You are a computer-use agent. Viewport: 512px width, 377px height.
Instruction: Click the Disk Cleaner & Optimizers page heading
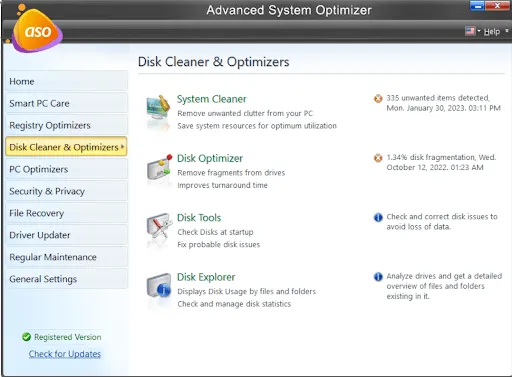pos(214,62)
